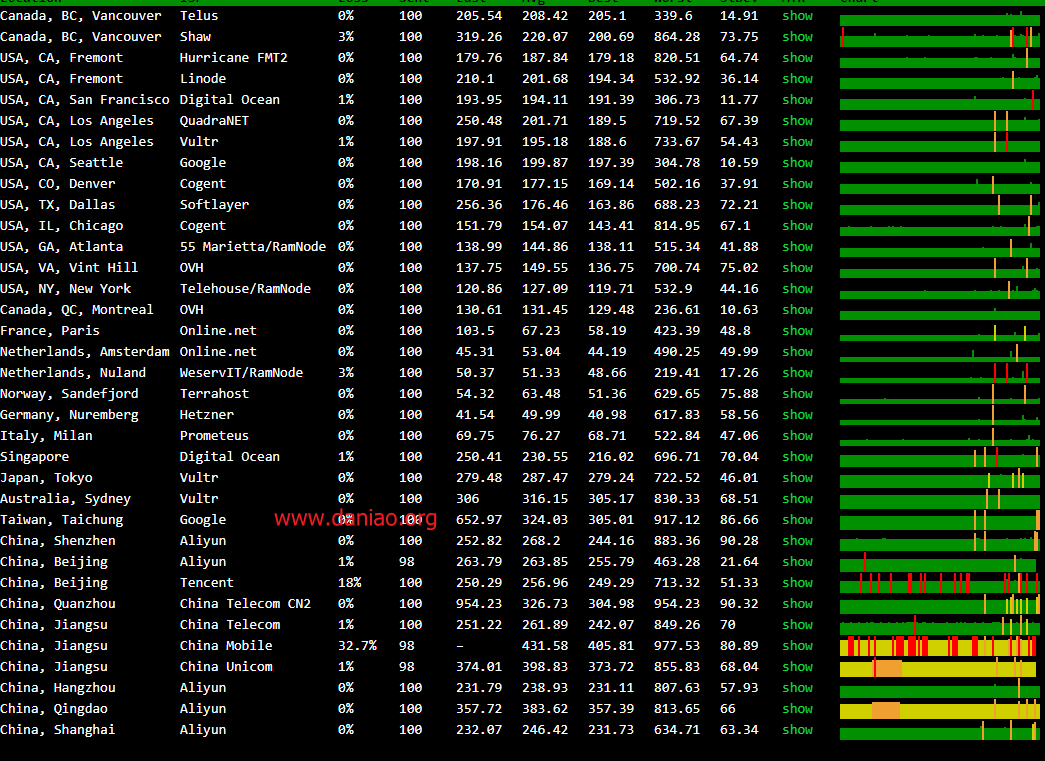Click the Prometeus ISP name
This screenshot has width=1045, height=761.
pyautogui.click(x=214, y=435)
